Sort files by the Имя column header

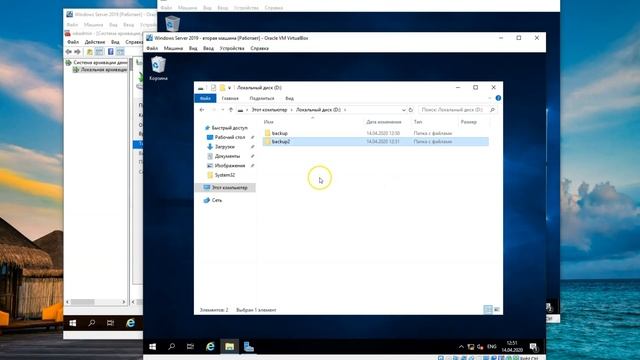point(269,122)
